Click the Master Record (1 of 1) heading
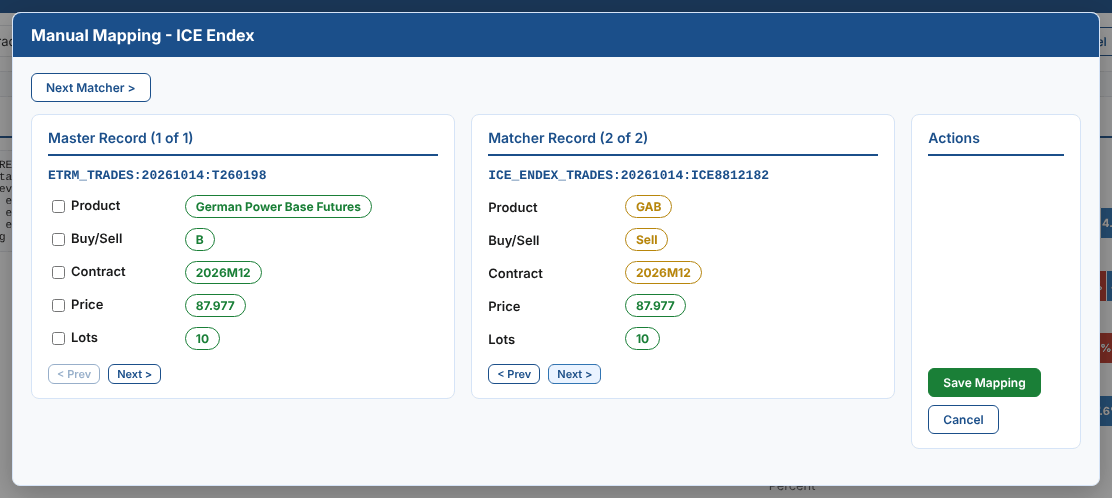1112x498 pixels. click(121, 138)
